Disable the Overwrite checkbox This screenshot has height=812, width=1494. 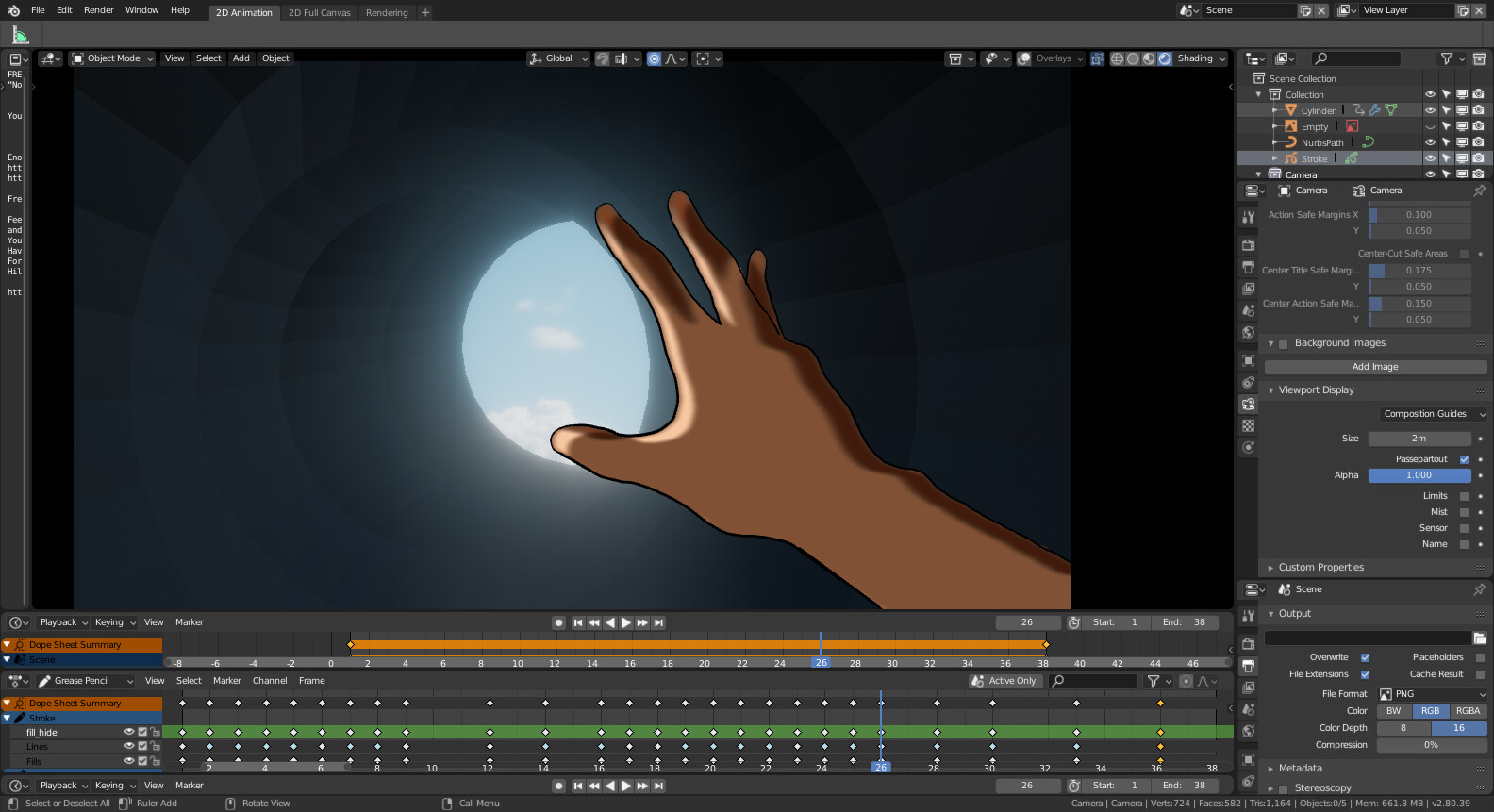pyautogui.click(x=1365, y=657)
